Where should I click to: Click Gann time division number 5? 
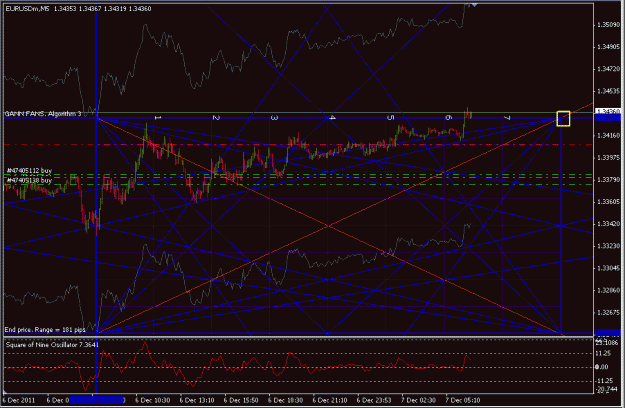391,118
